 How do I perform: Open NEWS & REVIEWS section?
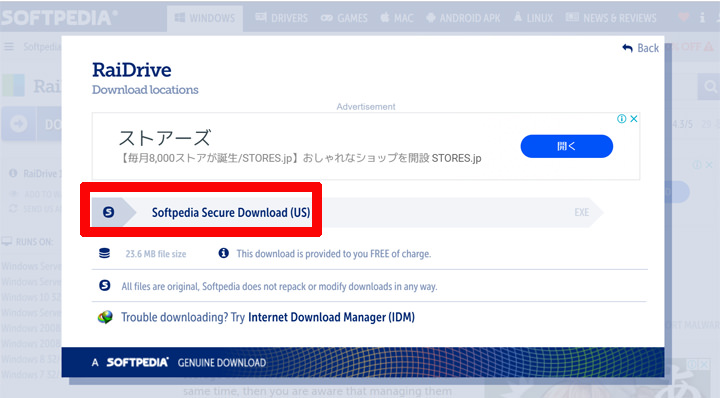tap(611, 18)
